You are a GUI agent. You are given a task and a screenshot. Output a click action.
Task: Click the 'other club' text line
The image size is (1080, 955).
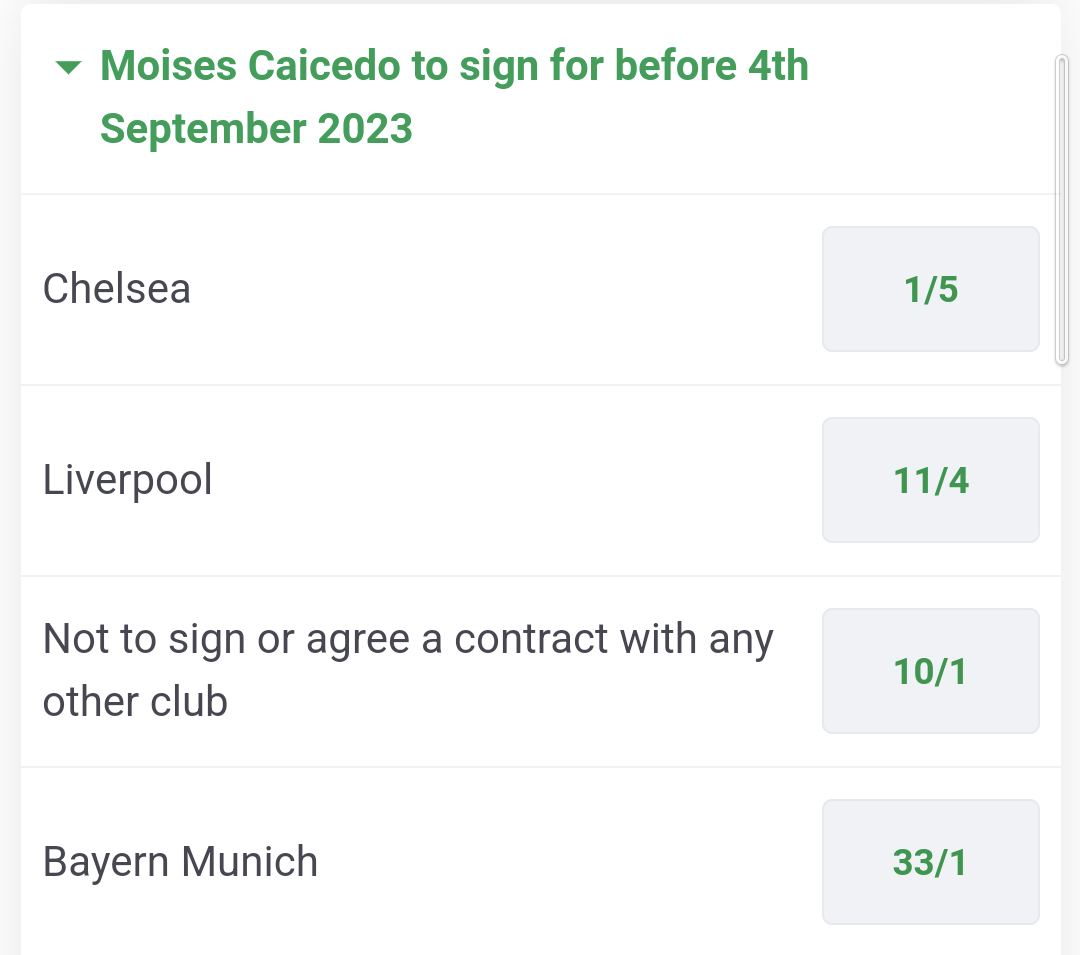pos(135,702)
